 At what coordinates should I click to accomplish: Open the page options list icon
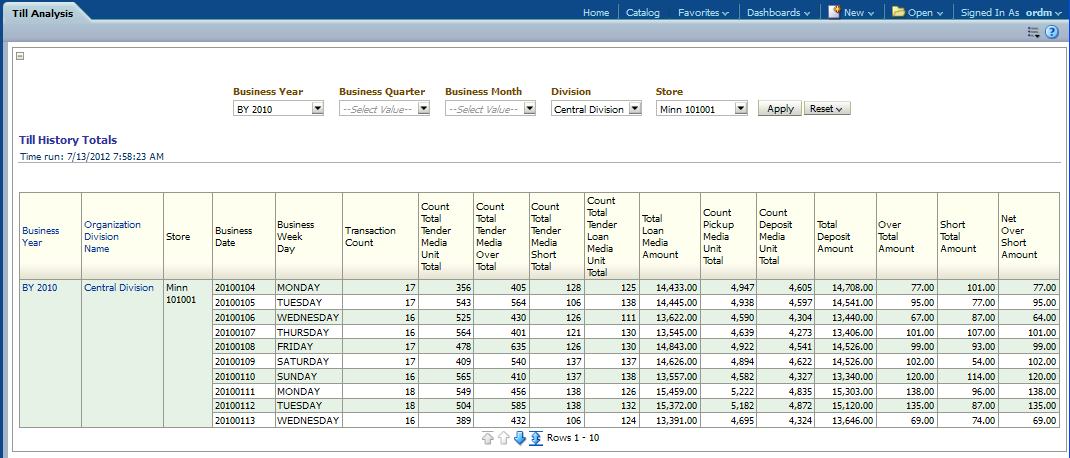coord(1034,32)
